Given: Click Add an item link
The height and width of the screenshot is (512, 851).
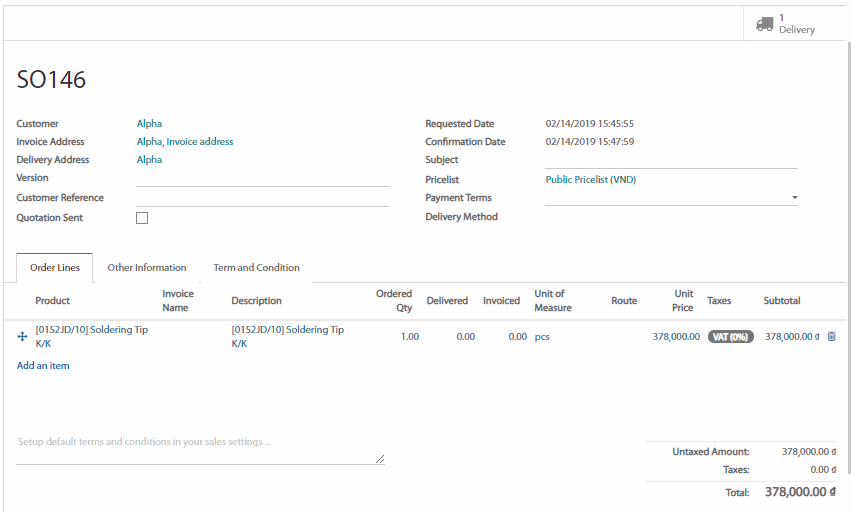Looking at the screenshot, I should pos(43,366).
